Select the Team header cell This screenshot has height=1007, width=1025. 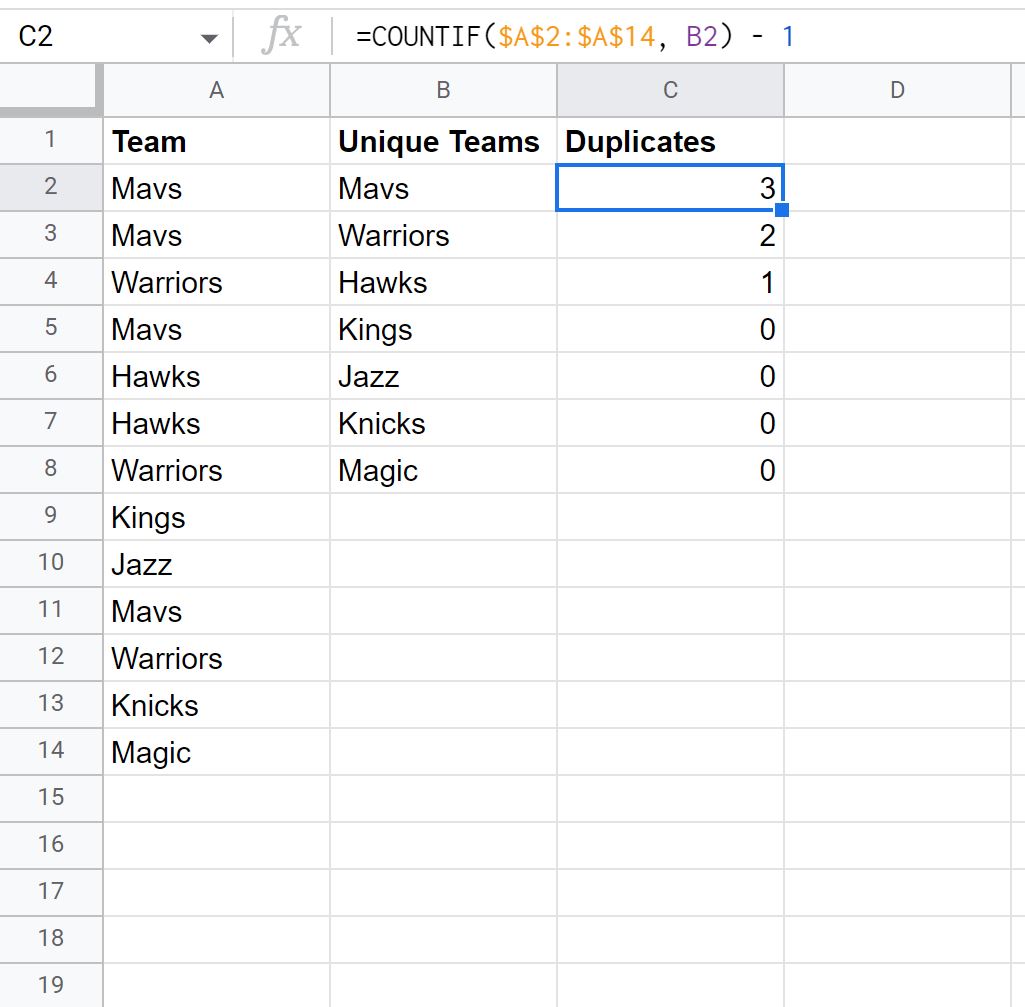point(216,141)
